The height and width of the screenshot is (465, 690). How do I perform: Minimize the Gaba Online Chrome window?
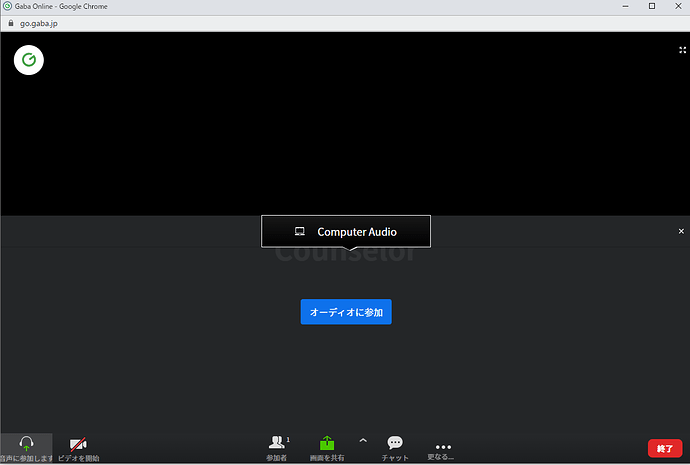point(625,6)
